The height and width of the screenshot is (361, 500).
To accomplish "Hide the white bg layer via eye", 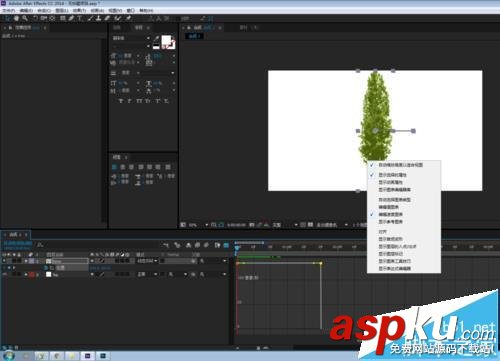I will [x=4, y=275].
